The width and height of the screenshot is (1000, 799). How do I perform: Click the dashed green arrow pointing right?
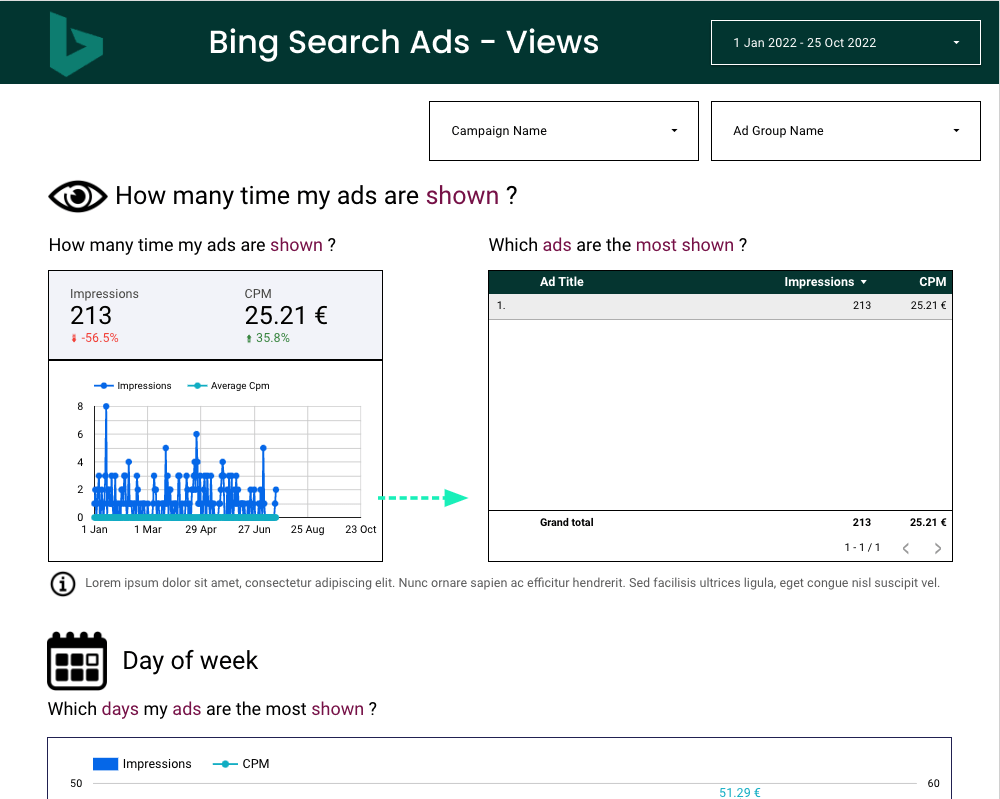coord(424,498)
